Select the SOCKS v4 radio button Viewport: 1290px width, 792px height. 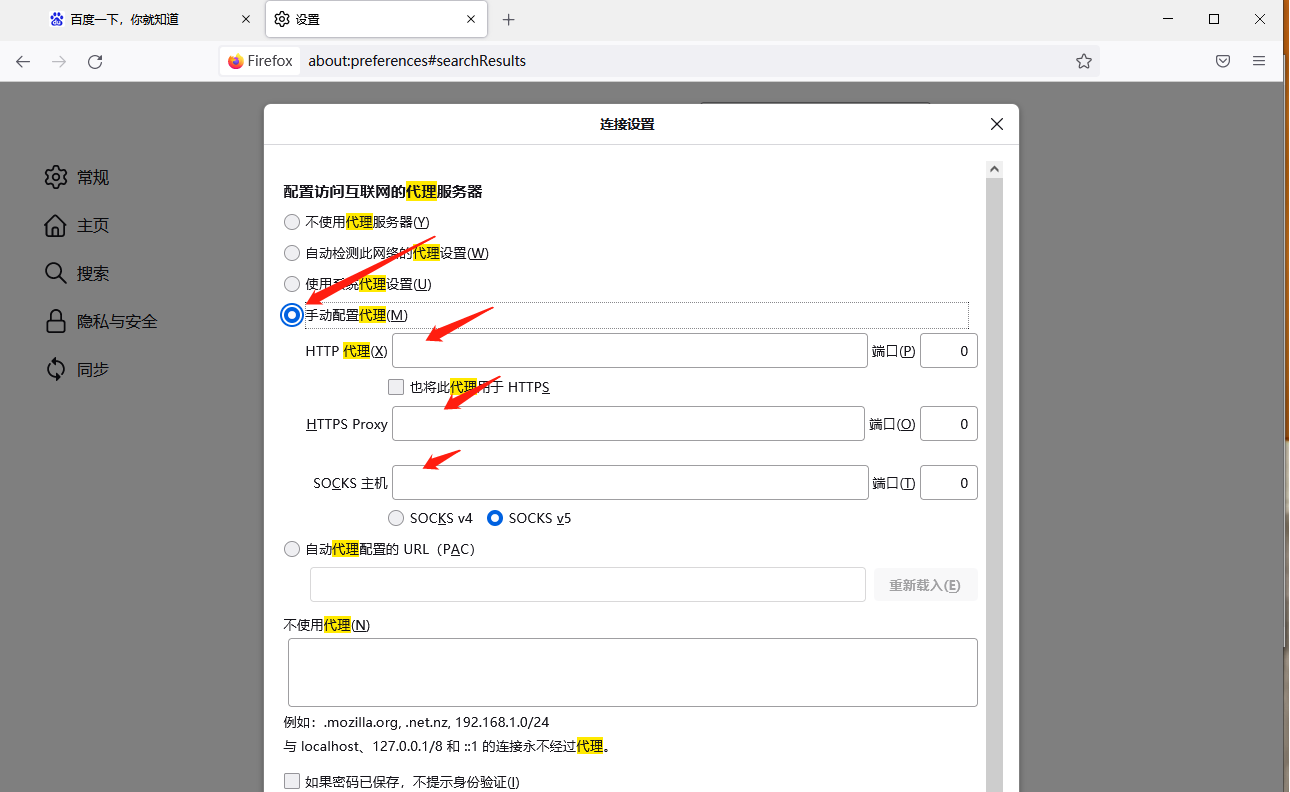(396, 518)
